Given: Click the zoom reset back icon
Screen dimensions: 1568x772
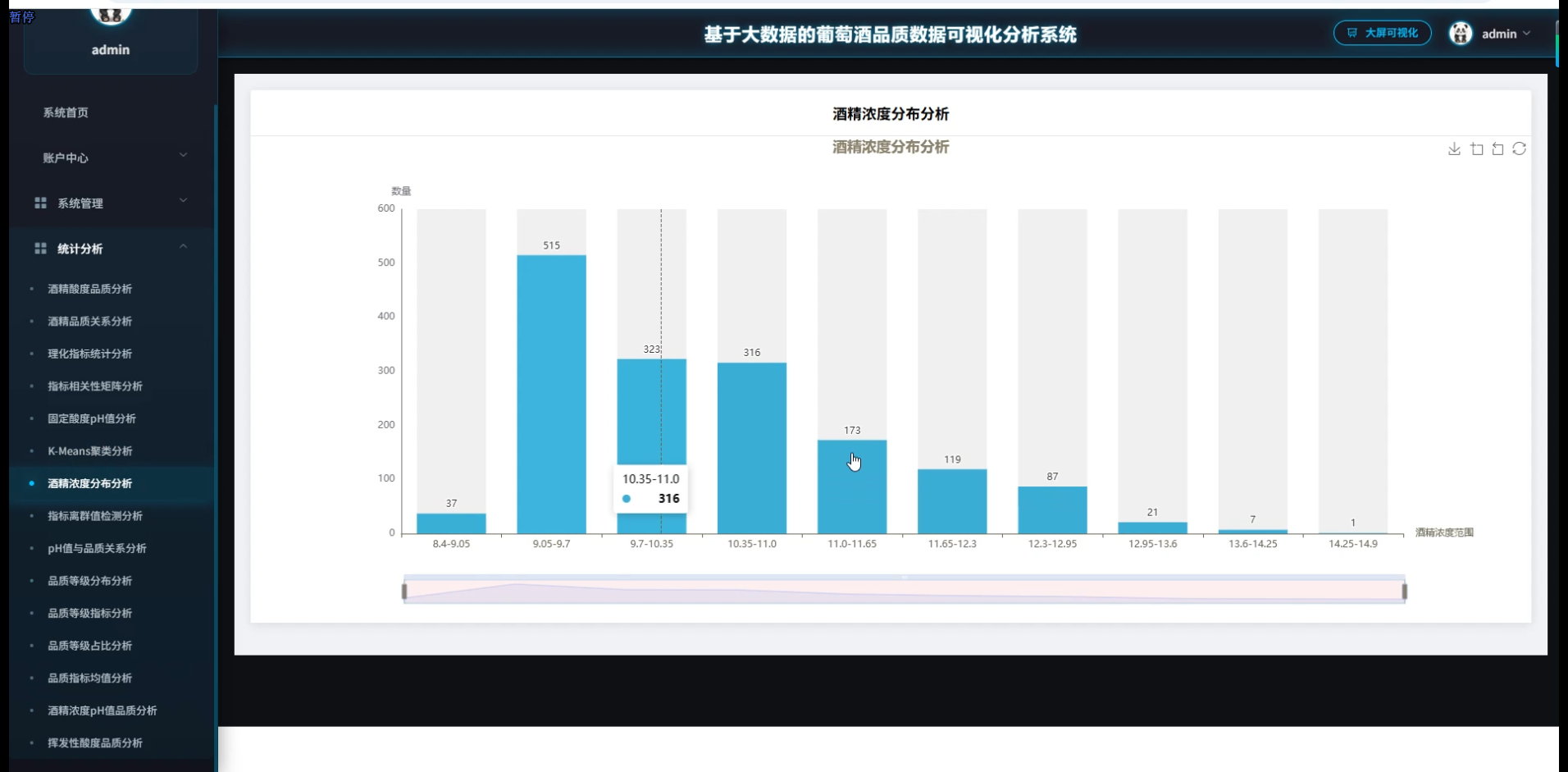Looking at the screenshot, I should (1498, 148).
